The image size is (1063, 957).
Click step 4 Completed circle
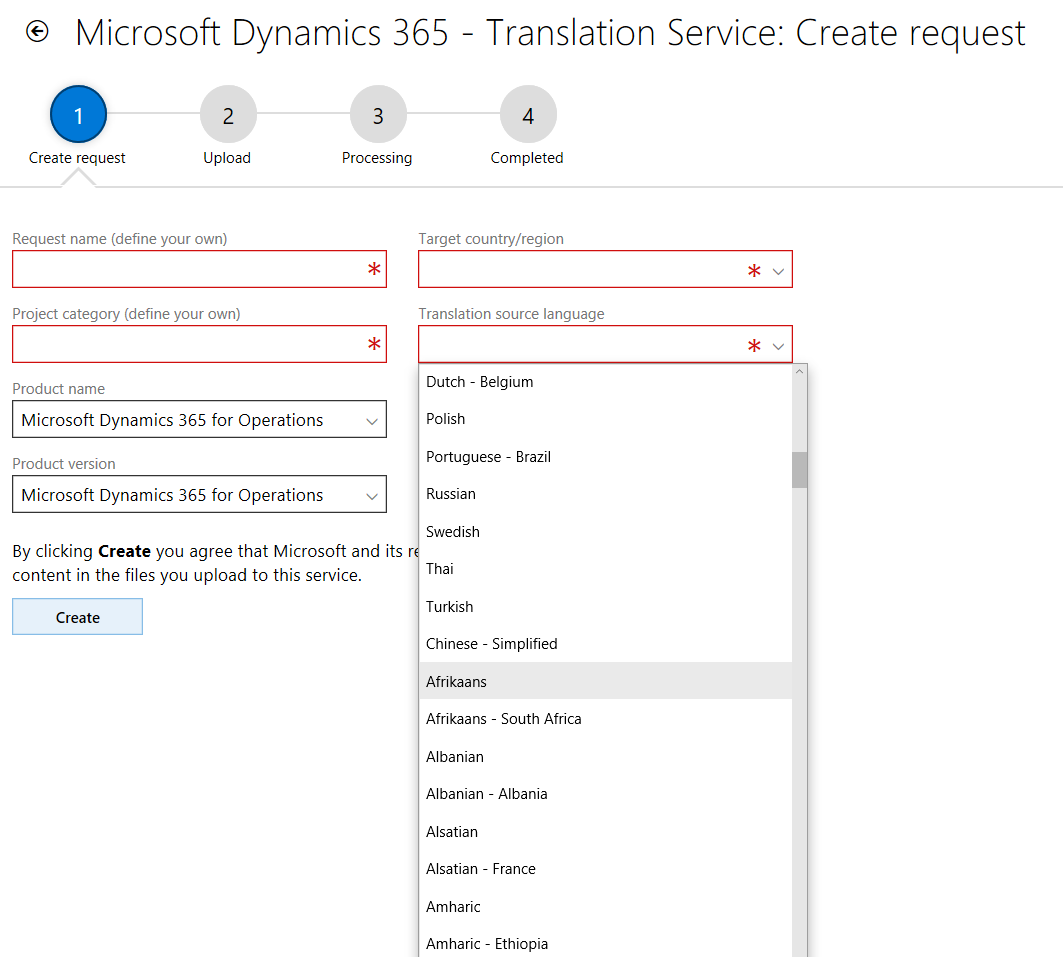pyautogui.click(x=528, y=115)
